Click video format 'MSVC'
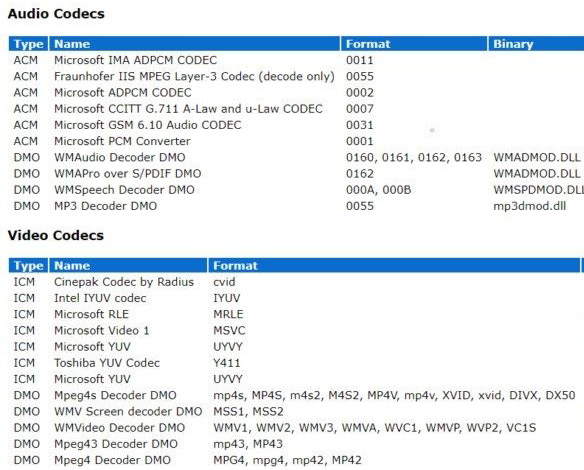This screenshot has width=584, height=470. pyautogui.click(x=229, y=330)
